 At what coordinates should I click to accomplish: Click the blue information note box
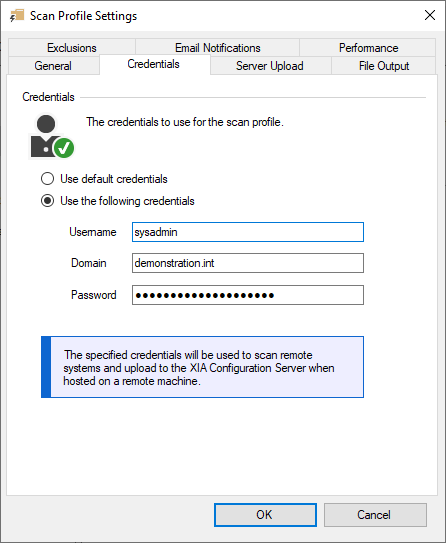tap(202, 367)
